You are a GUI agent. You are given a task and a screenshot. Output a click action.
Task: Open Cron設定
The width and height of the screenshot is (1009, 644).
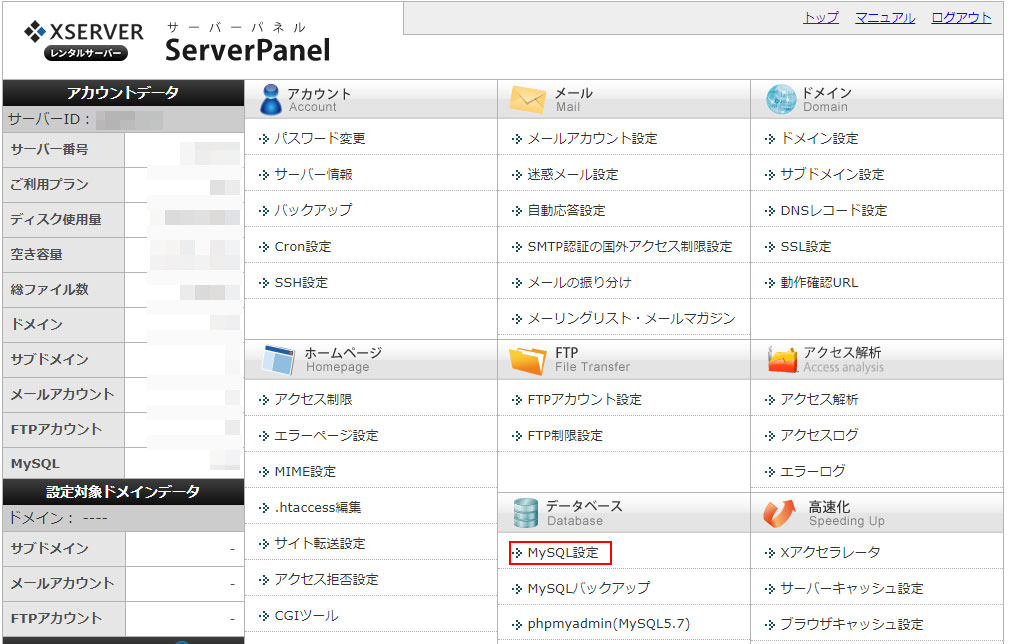click(302, 246)
